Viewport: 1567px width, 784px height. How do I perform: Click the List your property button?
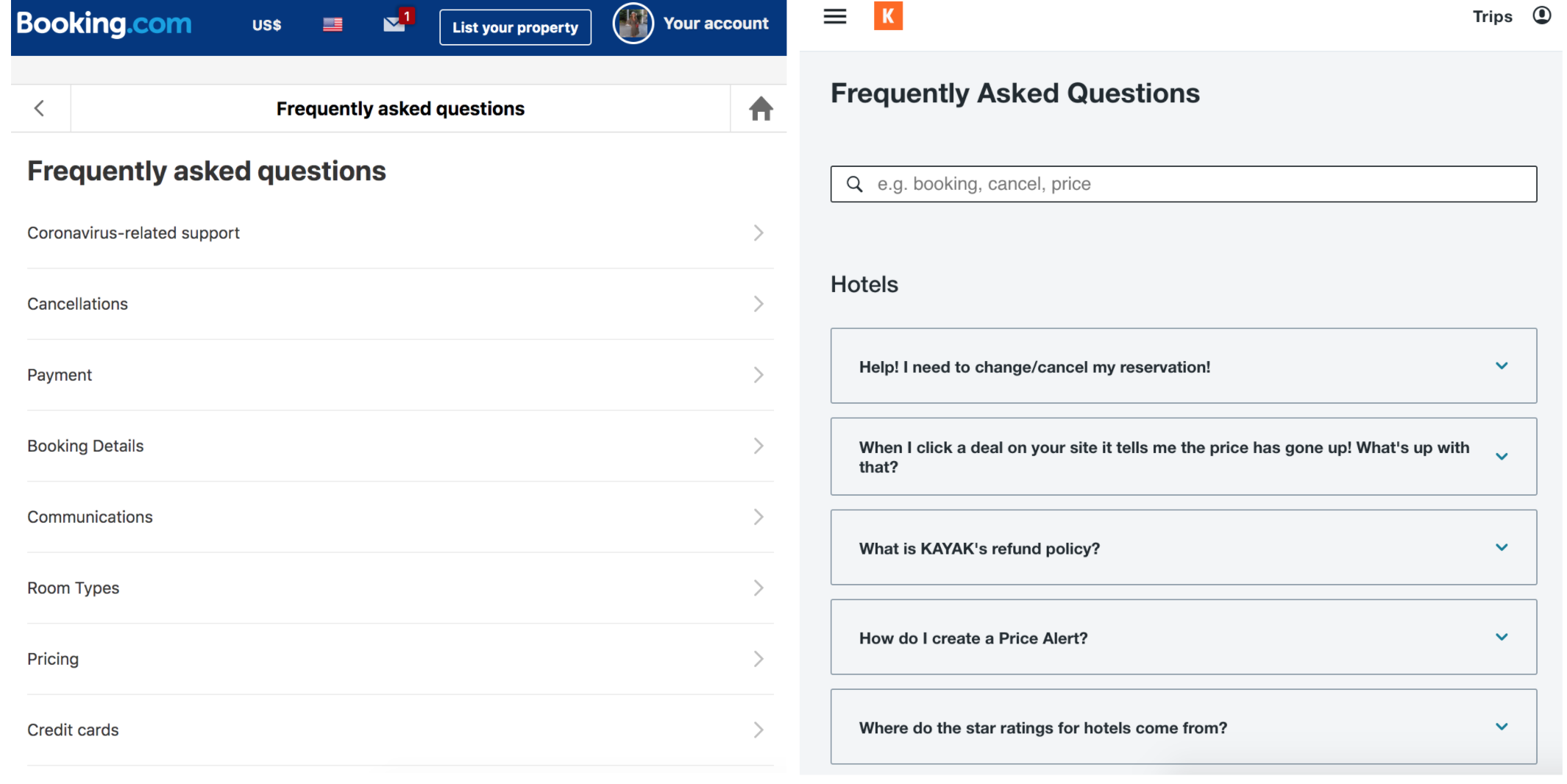tap(515, 26)
